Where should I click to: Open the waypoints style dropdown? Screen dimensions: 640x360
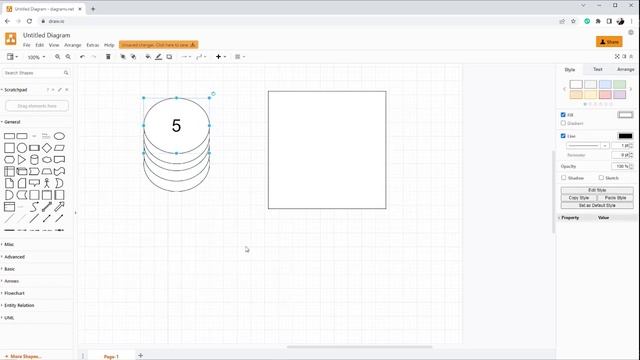[201, 57]
